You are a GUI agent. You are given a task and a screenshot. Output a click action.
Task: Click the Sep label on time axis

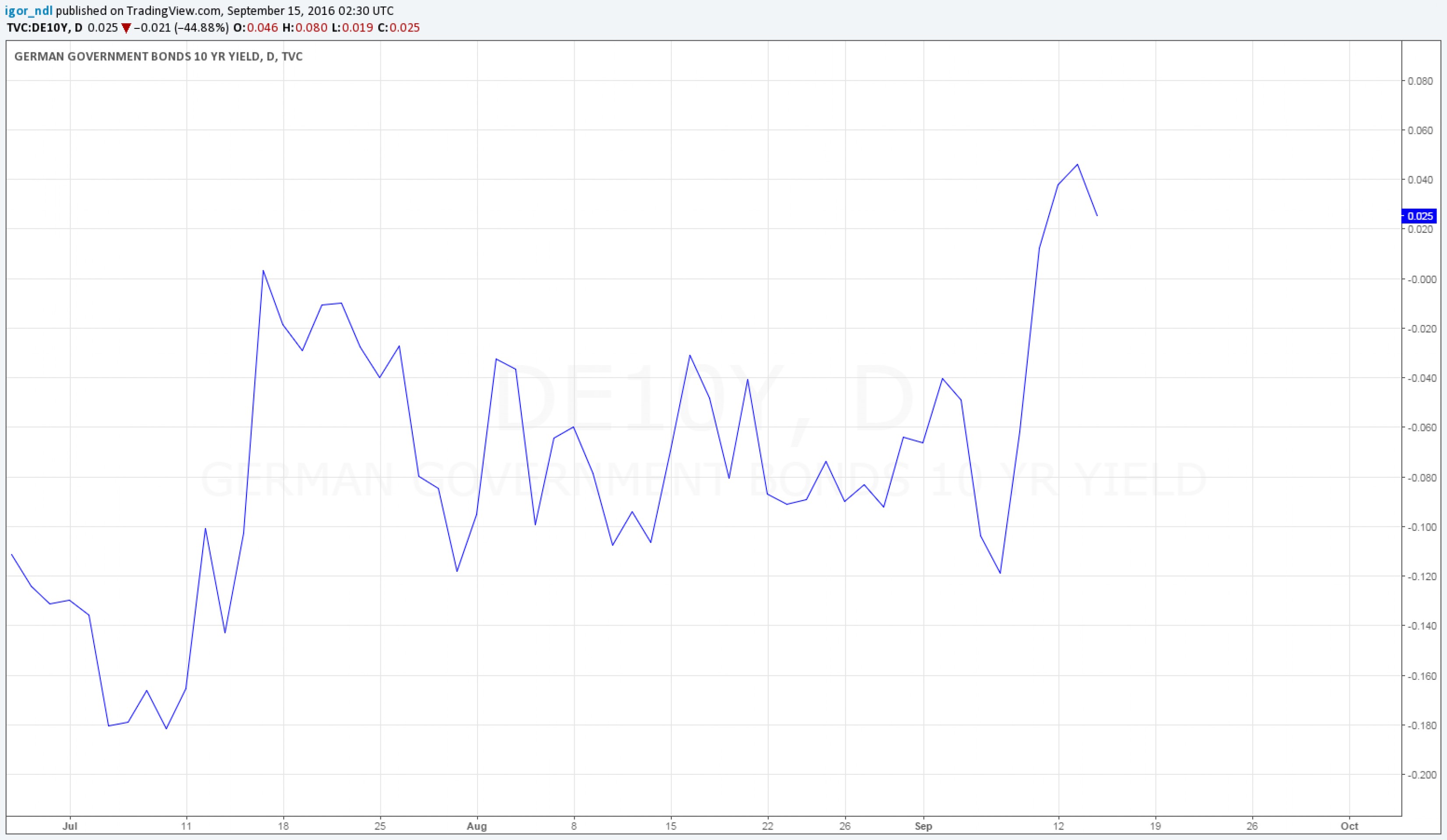tap(924, 826)
